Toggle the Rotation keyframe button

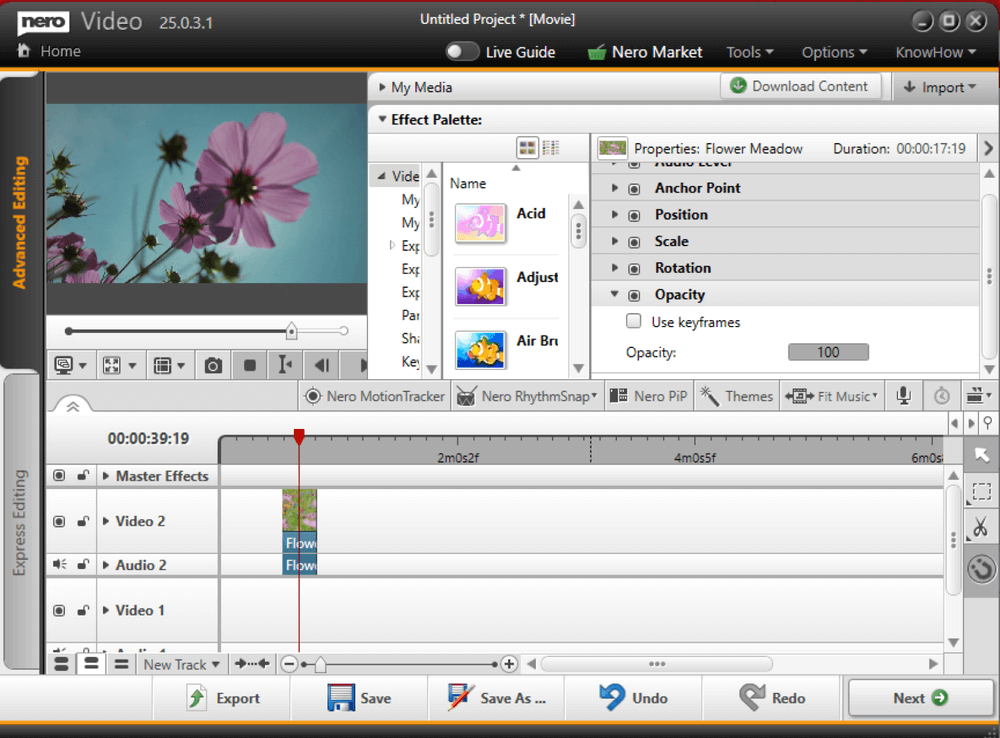(634, 269)
